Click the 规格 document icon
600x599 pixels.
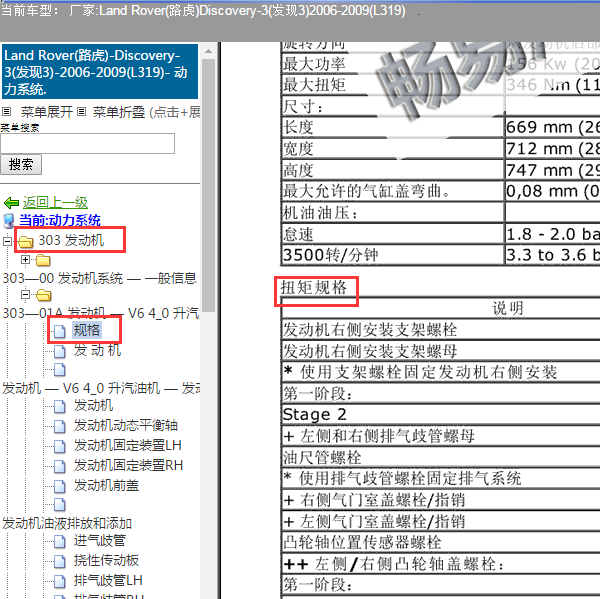[60, 331]
